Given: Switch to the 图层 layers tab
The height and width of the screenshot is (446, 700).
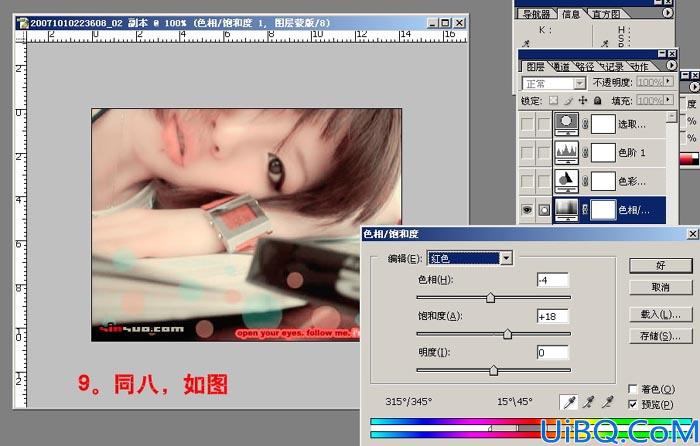Looking at the screenshot, I should click(x=535, y=67).
